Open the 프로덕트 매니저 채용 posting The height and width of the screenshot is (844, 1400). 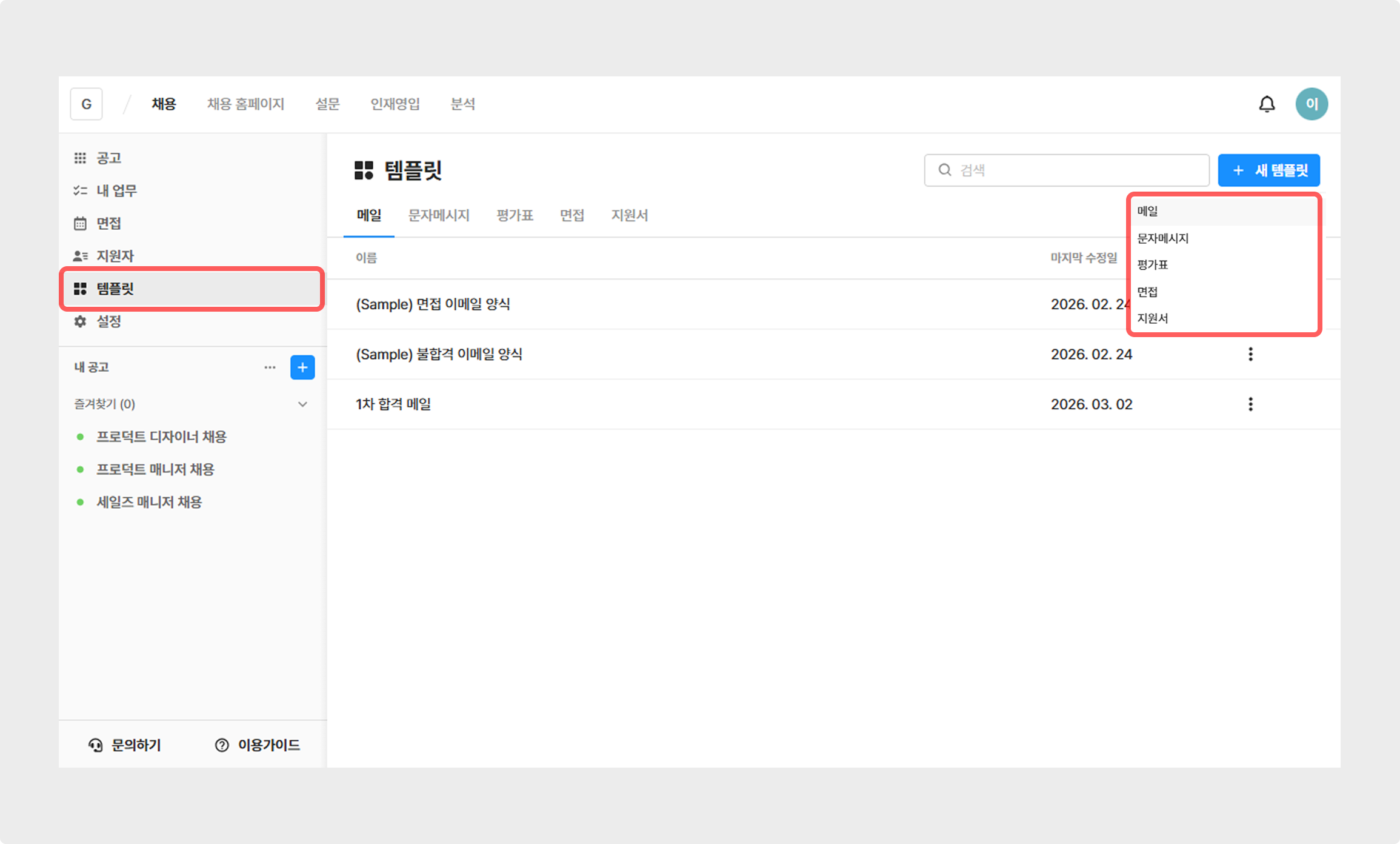pyautogui.click(x=155, y=469)
